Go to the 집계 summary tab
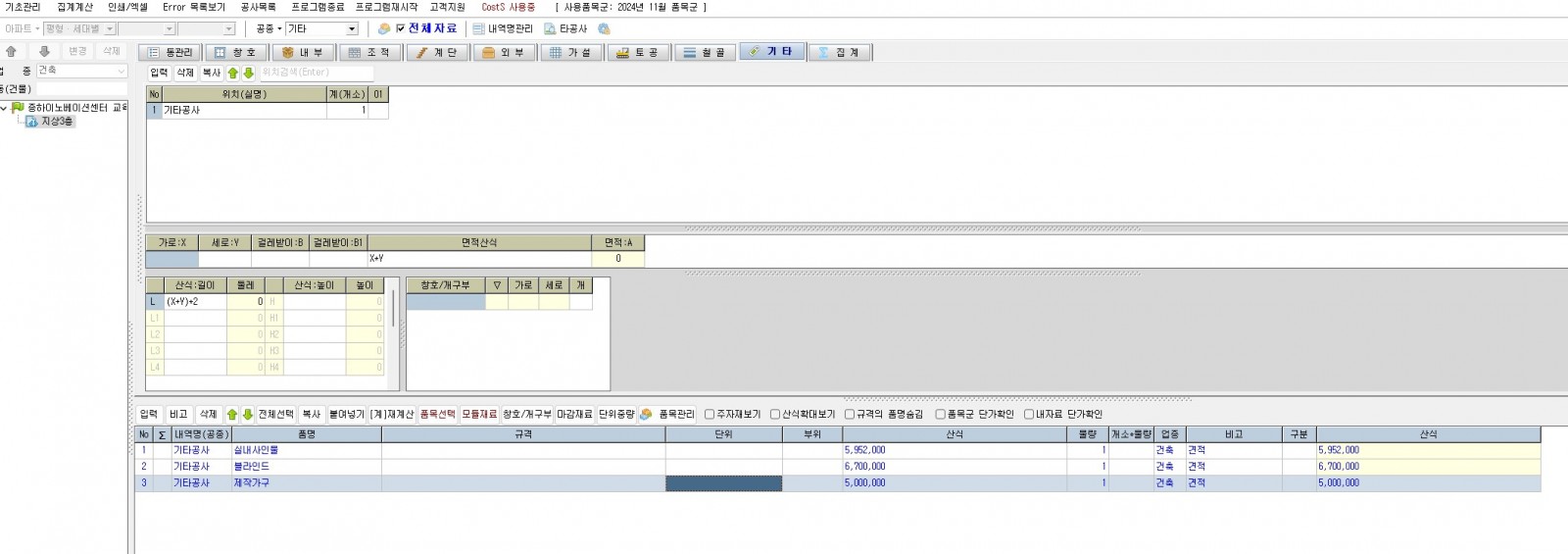This screenshot has width=1568, height=554. [x=839, y=53]
